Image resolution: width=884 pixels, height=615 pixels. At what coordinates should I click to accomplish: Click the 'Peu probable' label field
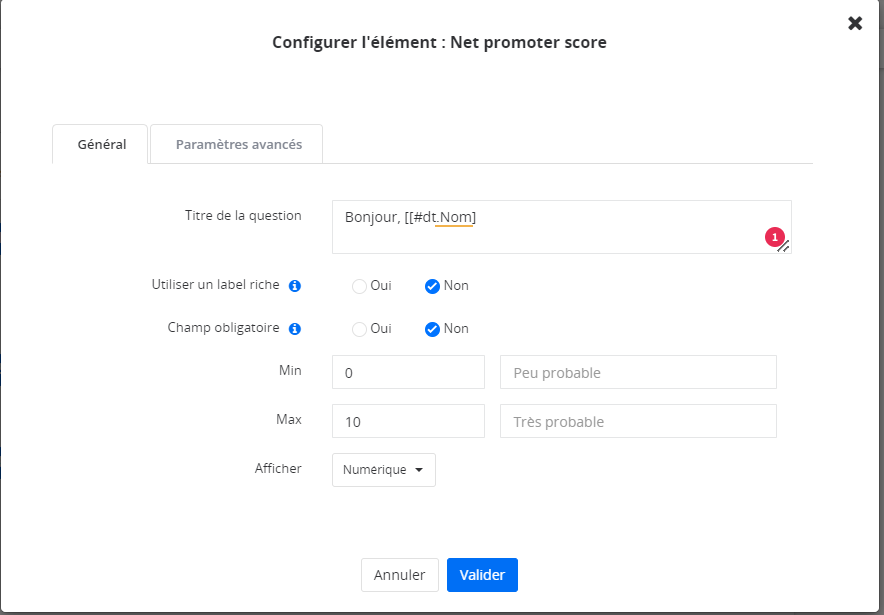(x=638, y=372)
